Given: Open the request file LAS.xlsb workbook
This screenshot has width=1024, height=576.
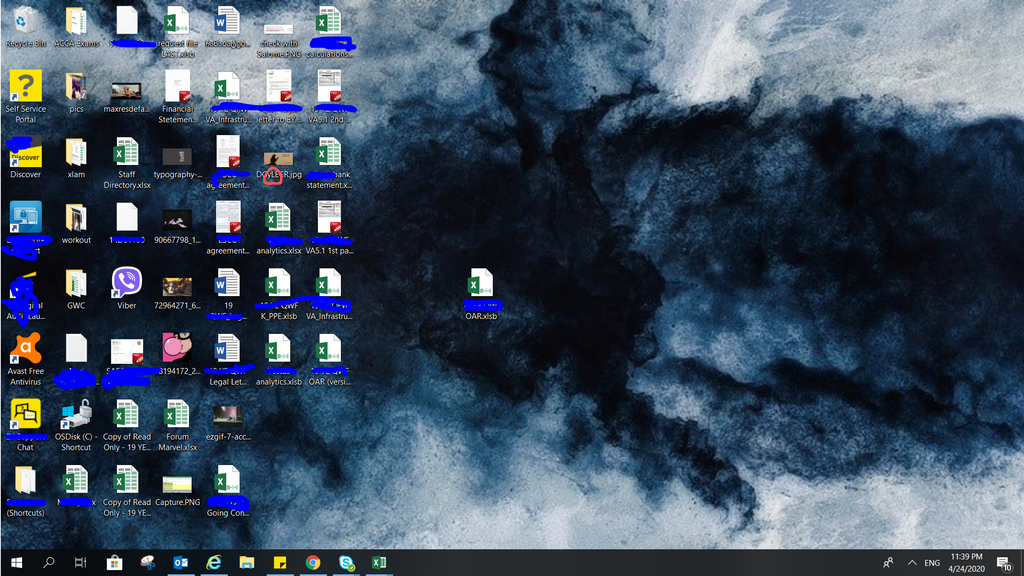Looking at the screenshot, I should 177,32.
